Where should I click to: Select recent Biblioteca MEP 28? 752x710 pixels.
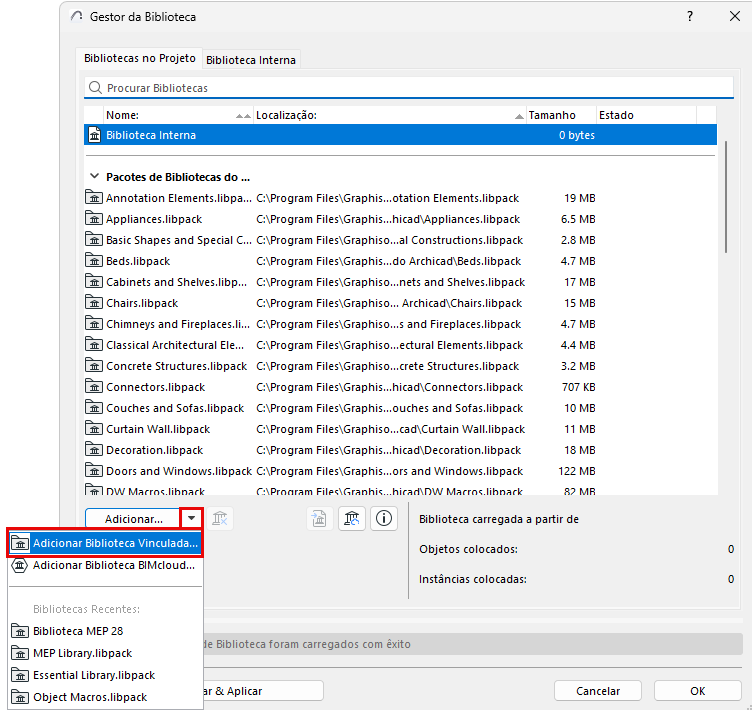click(x=105, y=631)
